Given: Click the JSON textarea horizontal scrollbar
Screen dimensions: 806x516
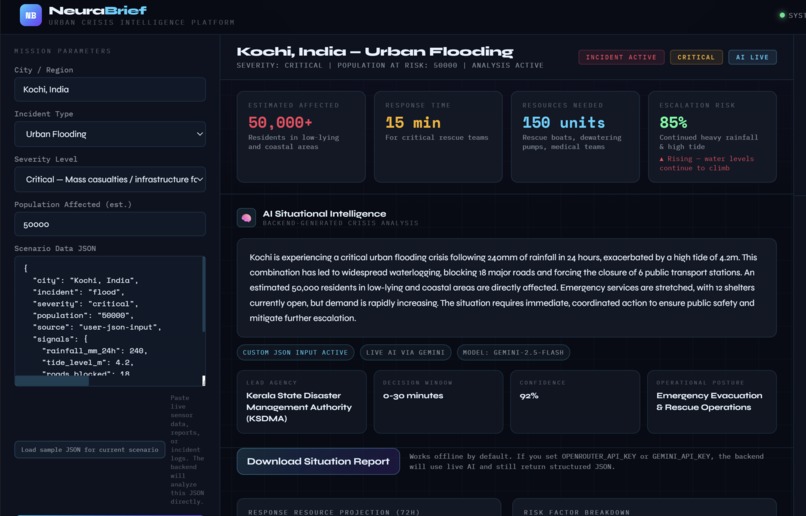Looking at the screenshot, I should coord(52,381).
